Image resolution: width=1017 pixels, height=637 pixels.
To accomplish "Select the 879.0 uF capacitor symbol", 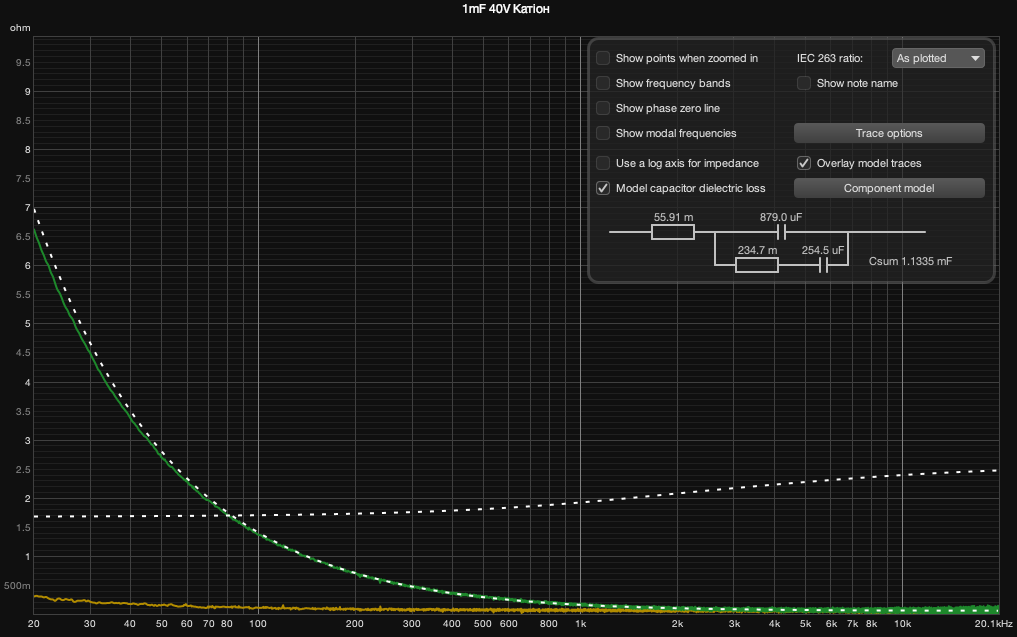I will click(x=782, y=232).
